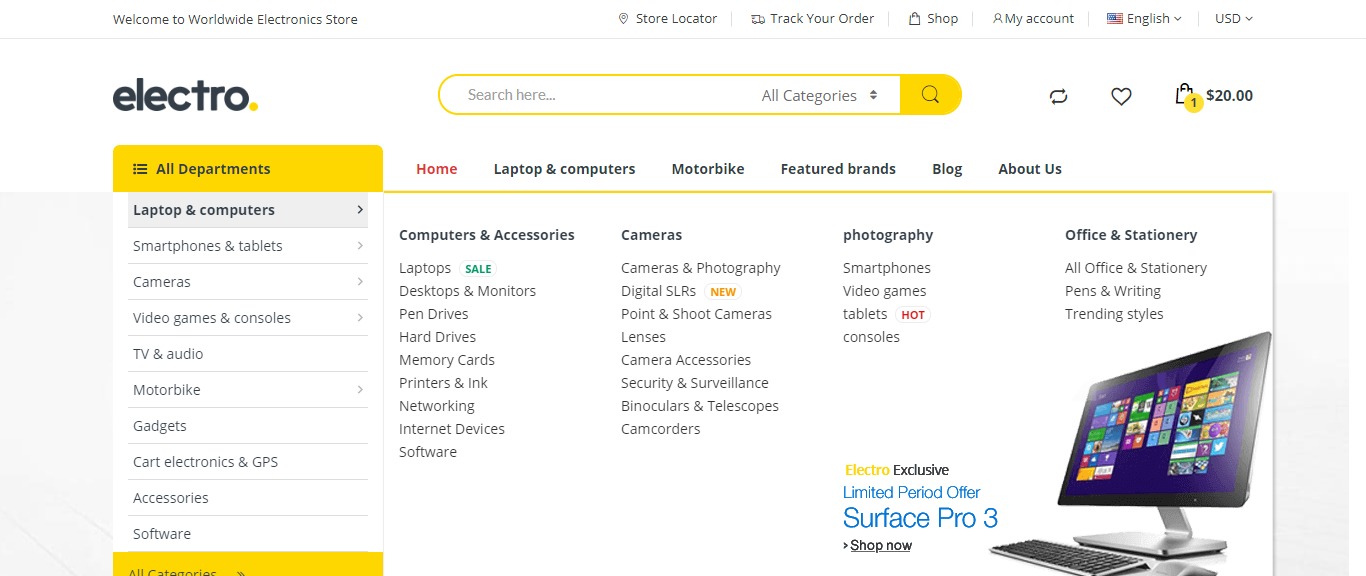Open the USD currency dropdown
Screen dimensions: 1366x576
click(1233, 19)
